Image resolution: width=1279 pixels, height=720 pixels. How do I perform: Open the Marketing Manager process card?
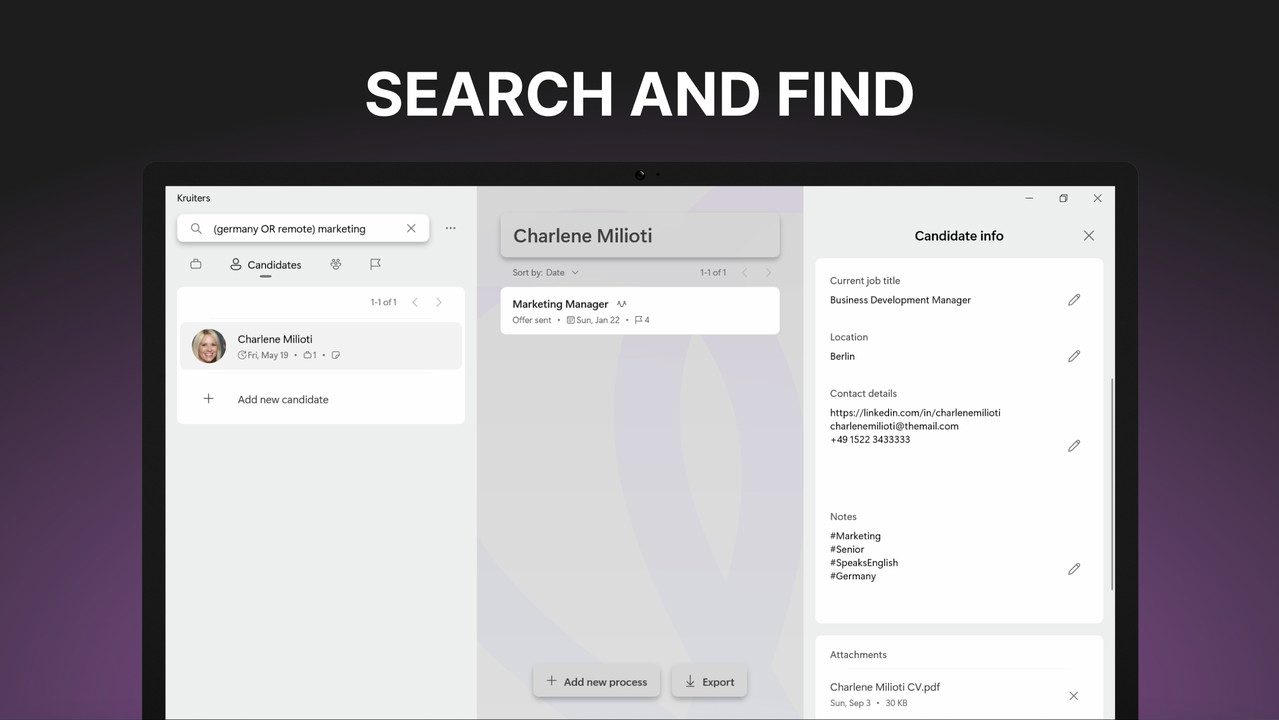coord(640,311)
